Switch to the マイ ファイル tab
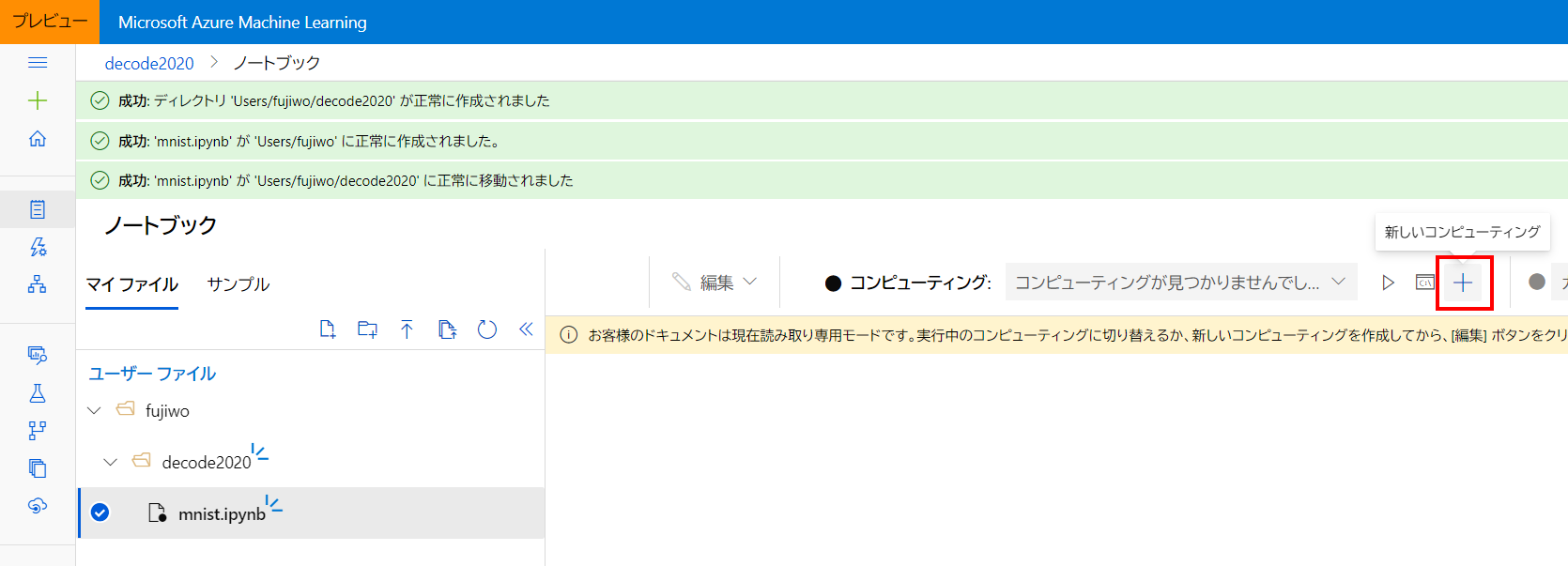The image size is (1568, 566). click(132, 284)
